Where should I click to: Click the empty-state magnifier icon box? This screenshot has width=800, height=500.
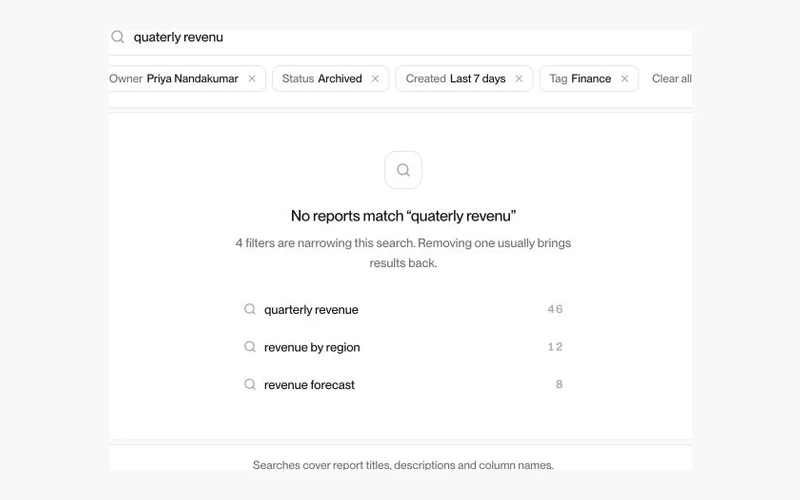[403, 170]
